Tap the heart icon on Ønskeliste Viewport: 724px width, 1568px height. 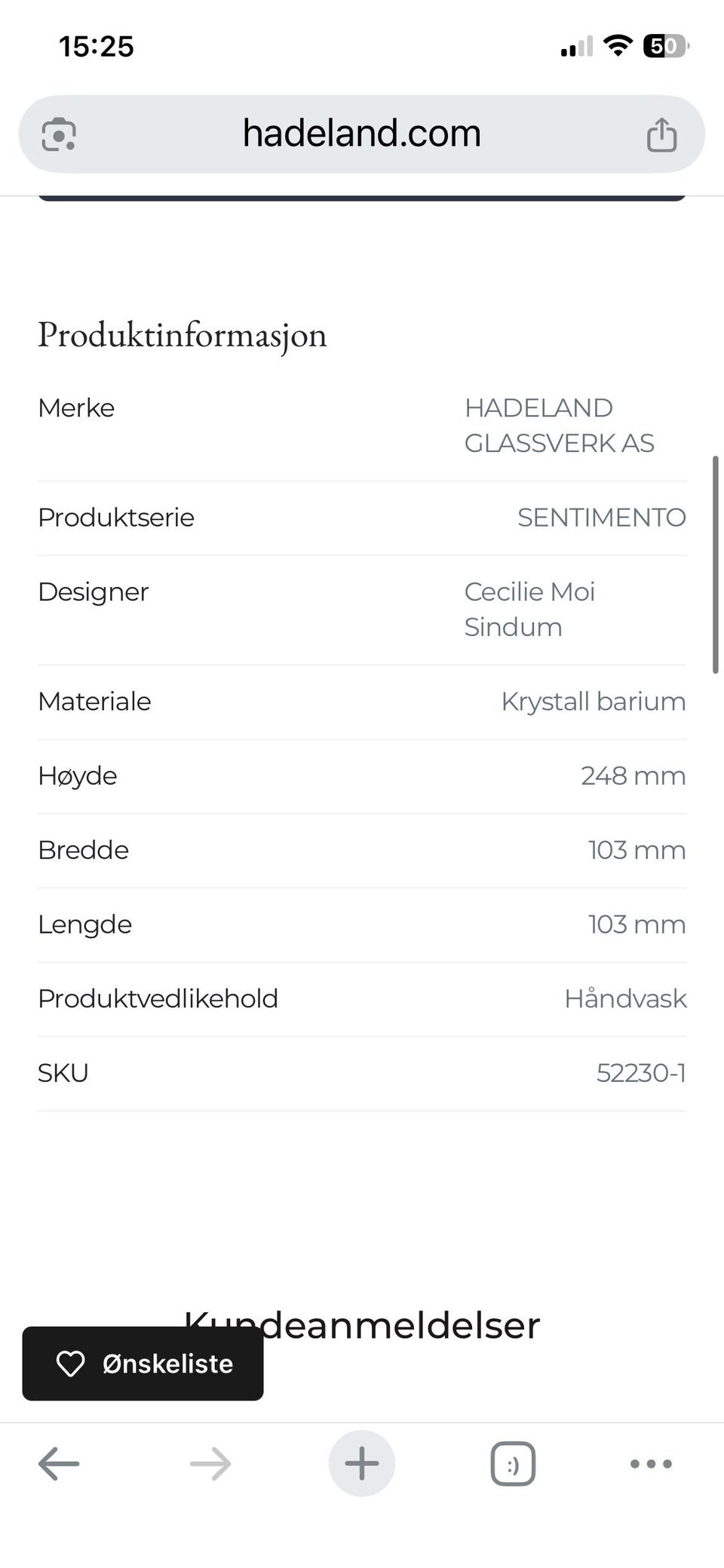[71, 1364]
